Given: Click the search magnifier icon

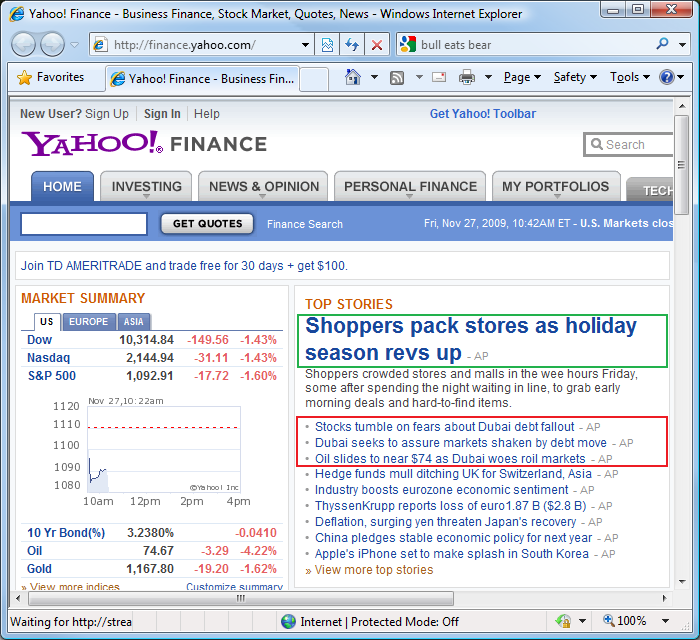Looking at the screenshot, I should [662, 44].
